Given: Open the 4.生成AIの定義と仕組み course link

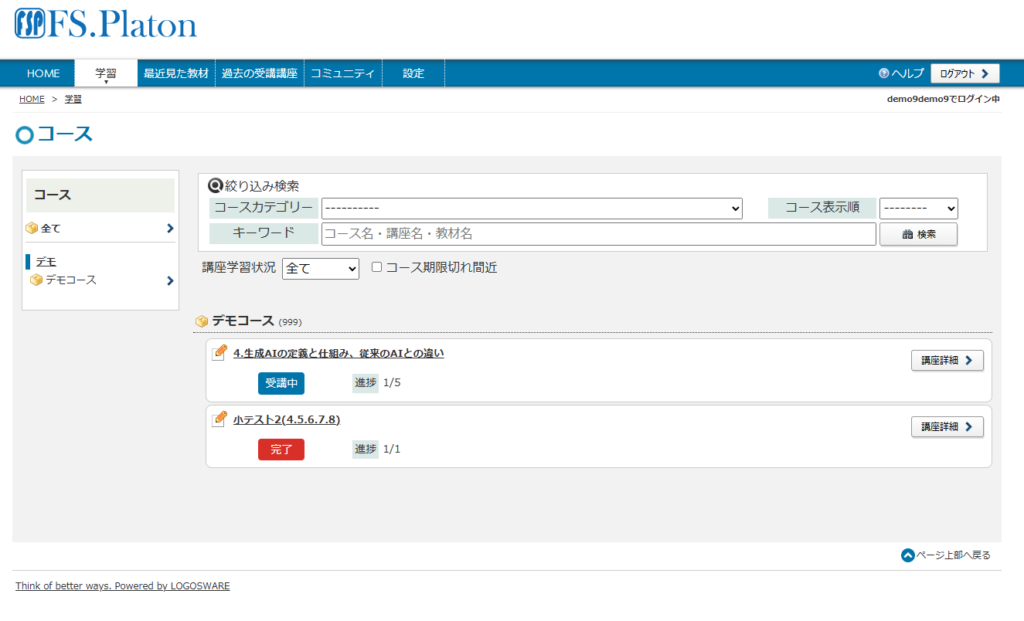Looking at the screenshot, I should click(338, 353).
